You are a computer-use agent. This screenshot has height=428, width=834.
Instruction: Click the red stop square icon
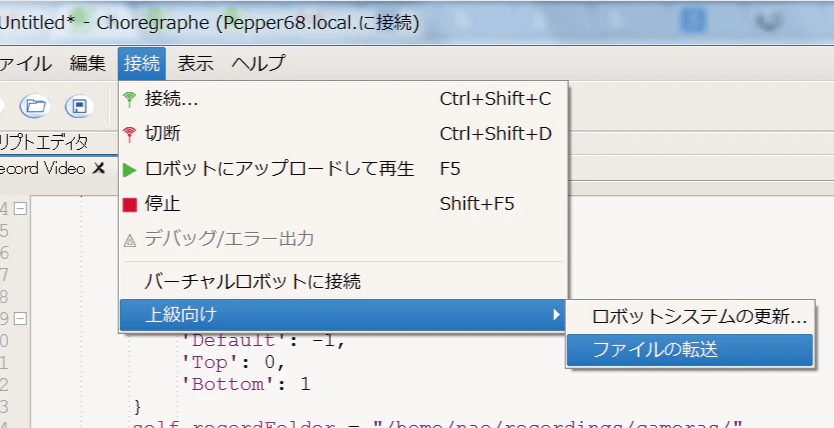point(130,205)
